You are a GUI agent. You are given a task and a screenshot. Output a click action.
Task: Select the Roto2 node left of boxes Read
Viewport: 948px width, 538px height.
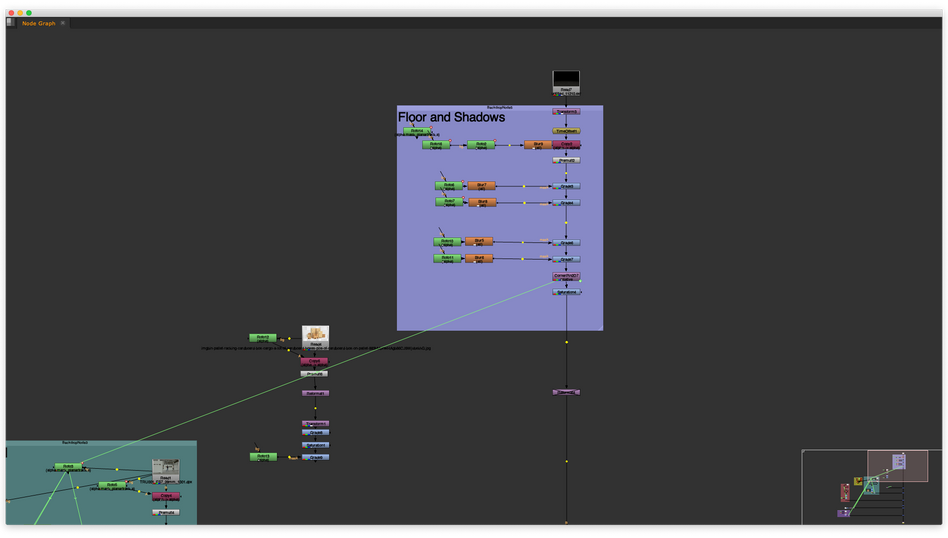point(263,338)
